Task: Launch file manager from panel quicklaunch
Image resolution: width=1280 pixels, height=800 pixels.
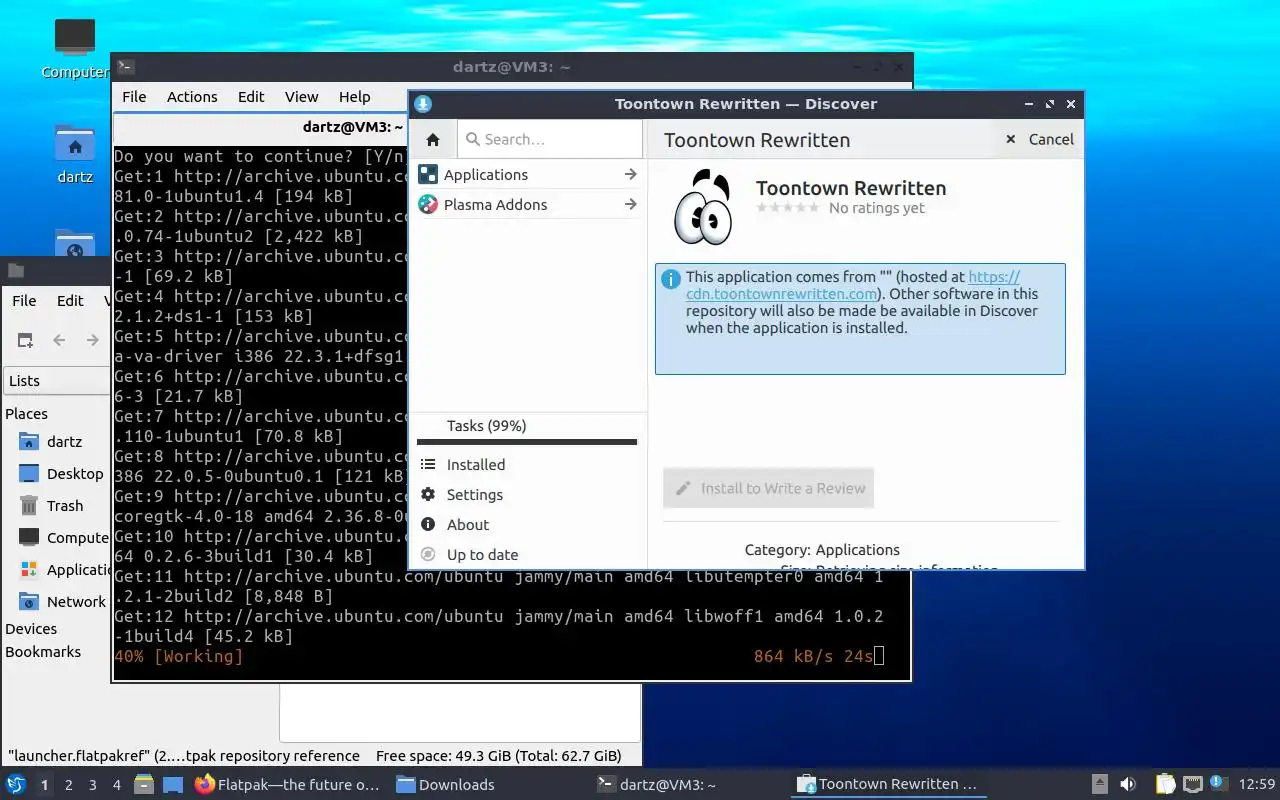Action: (144, 784)
